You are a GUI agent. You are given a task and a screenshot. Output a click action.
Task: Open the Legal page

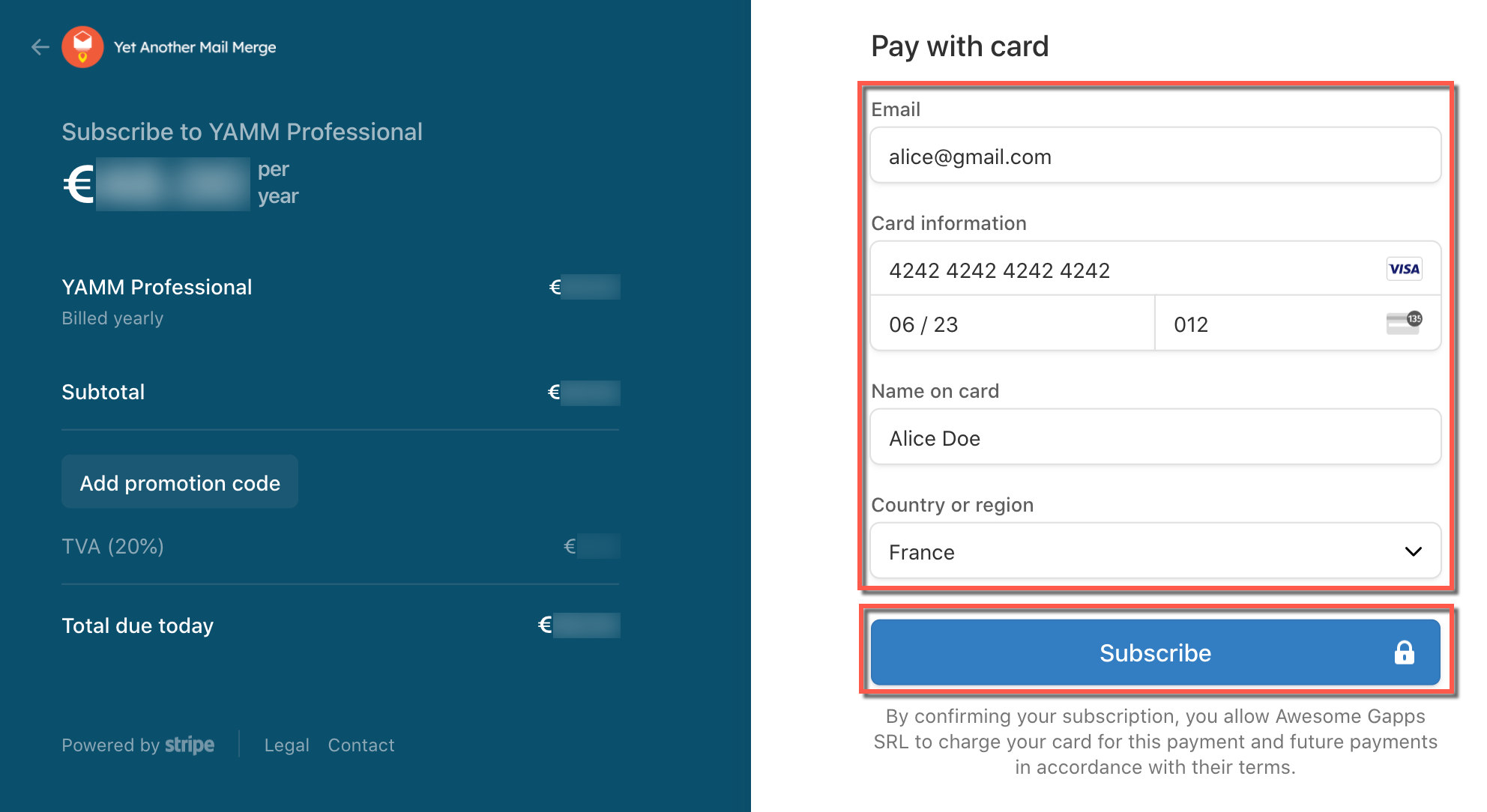(x=286, y=745)
